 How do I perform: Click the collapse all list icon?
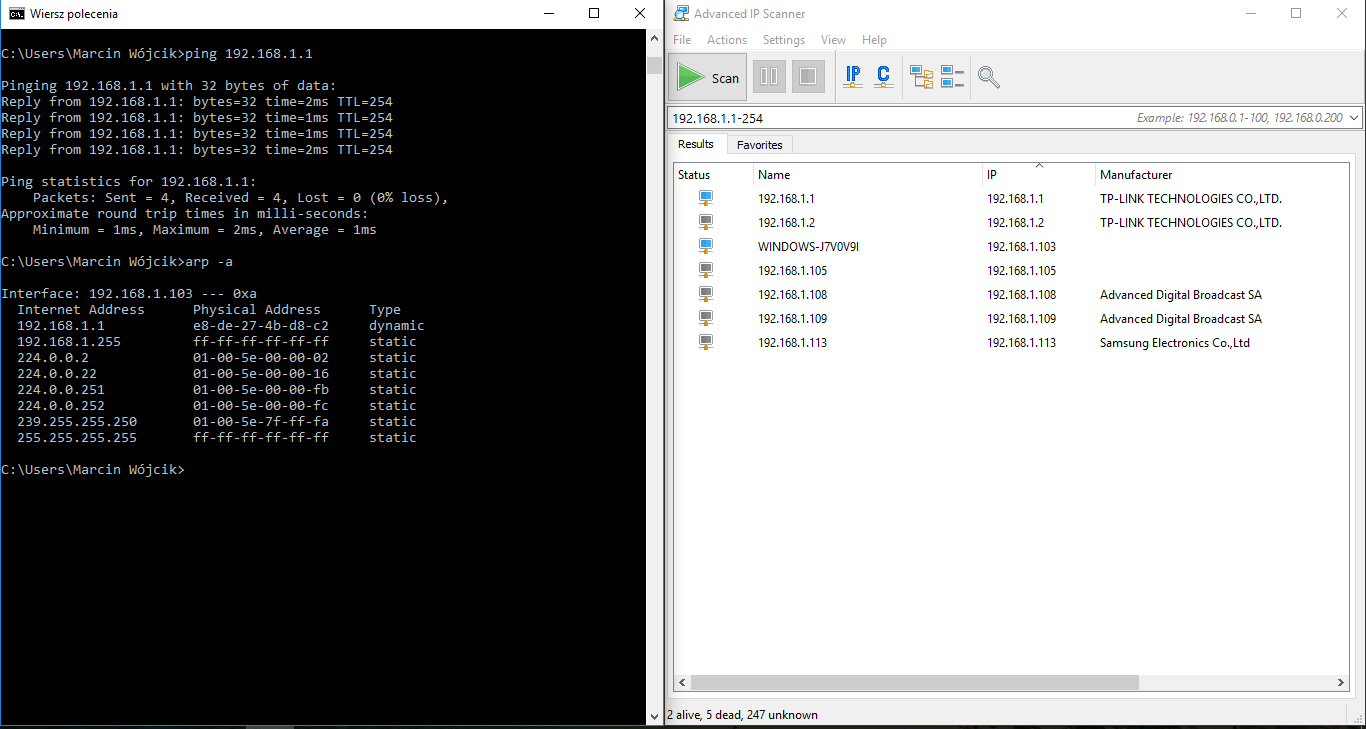tap(953, 77)
